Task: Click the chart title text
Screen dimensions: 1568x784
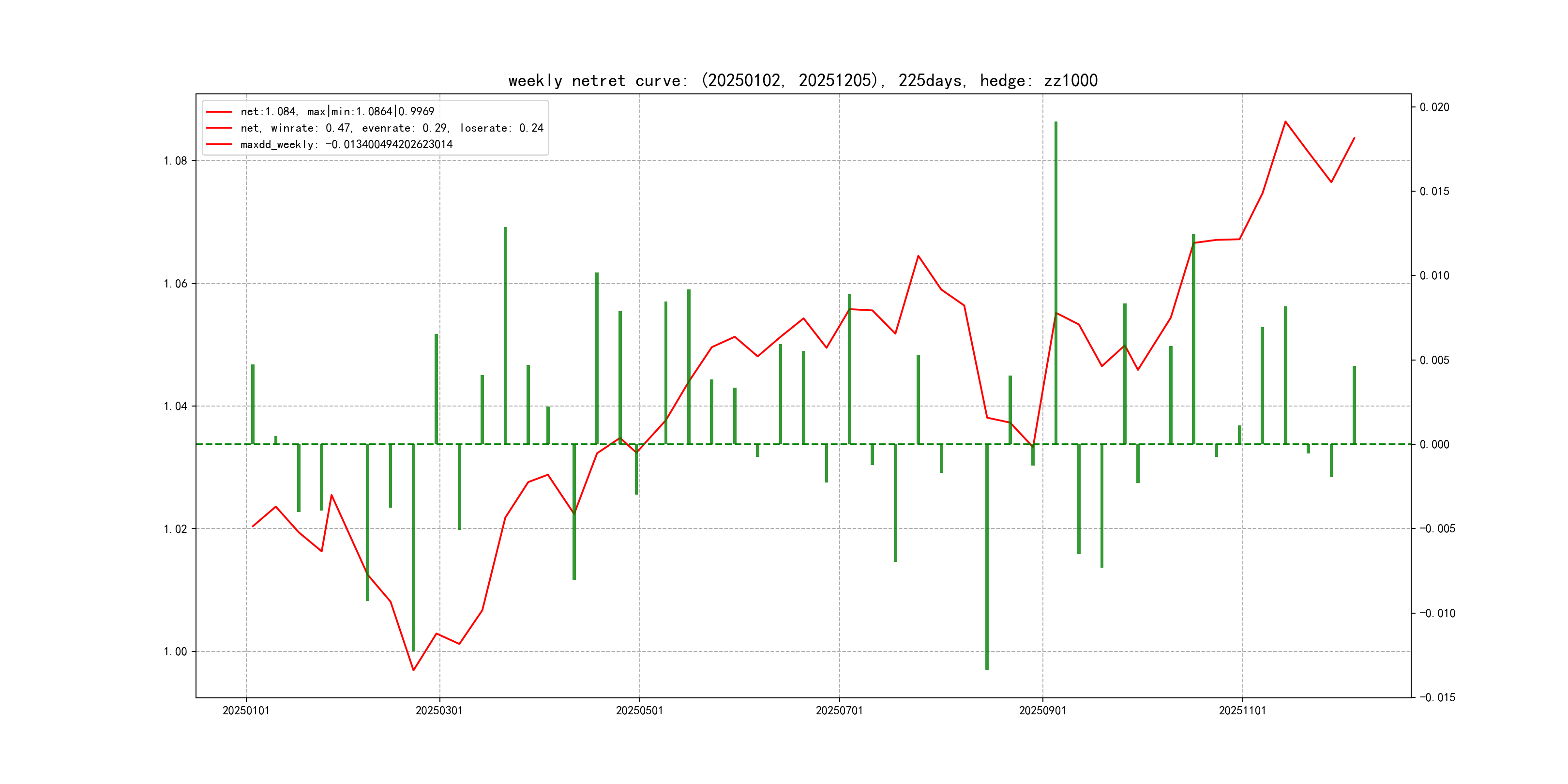Action: click(x=802, y=80)
